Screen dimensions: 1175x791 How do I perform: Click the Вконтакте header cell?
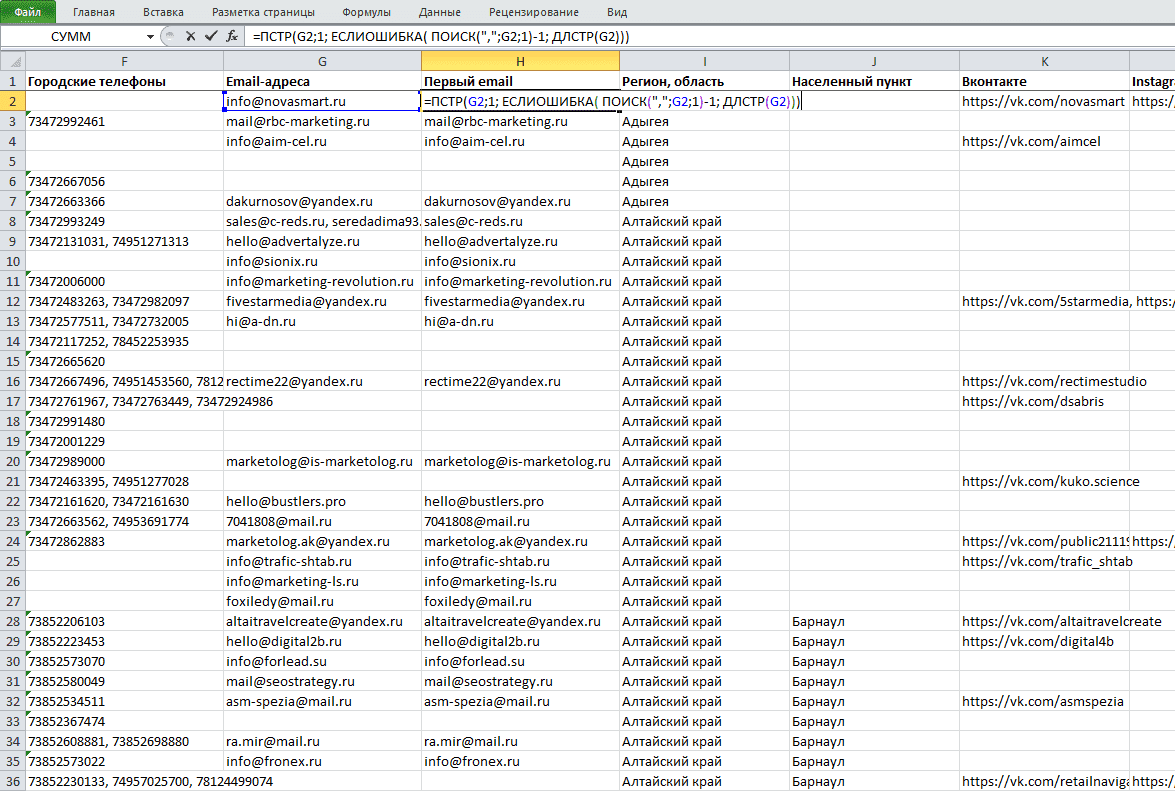point(1045,81)
